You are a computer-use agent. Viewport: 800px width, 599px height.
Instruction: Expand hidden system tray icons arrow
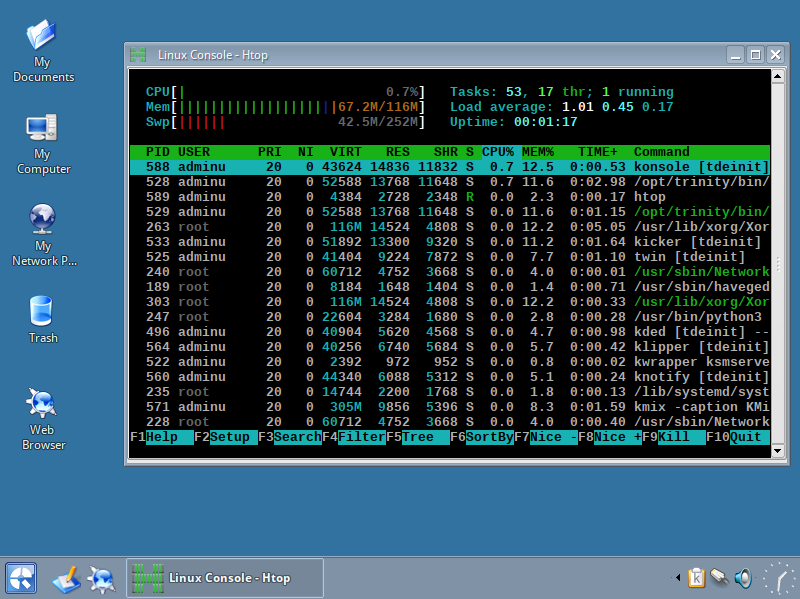coord(678,578)
